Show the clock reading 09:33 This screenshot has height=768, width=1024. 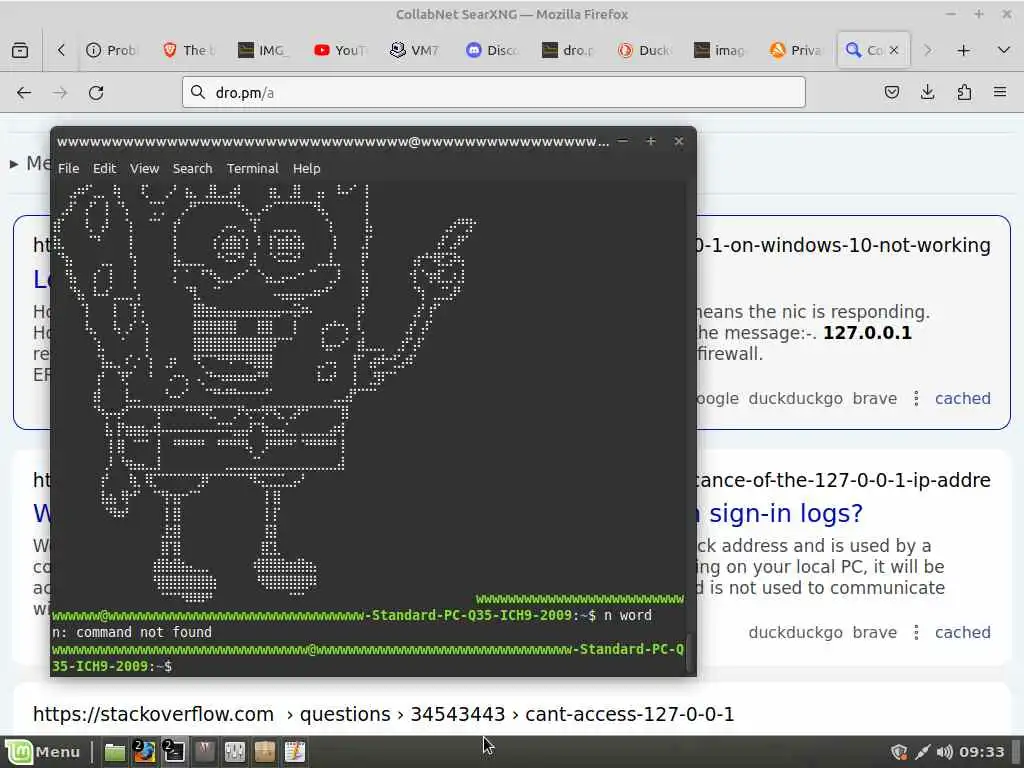(x=982, y=752)
